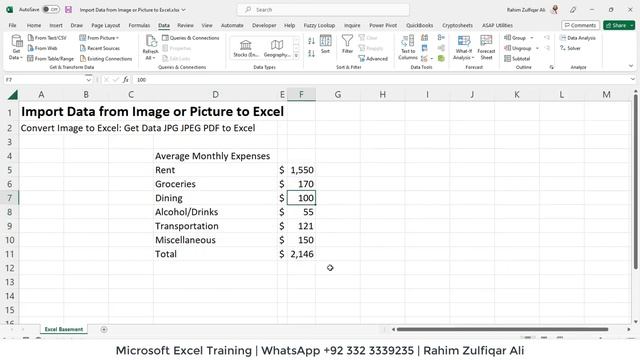The width and height of the screenshot is (640, 360).
Task: Click Remove Duplicates icon
Action: click(424, 48)
